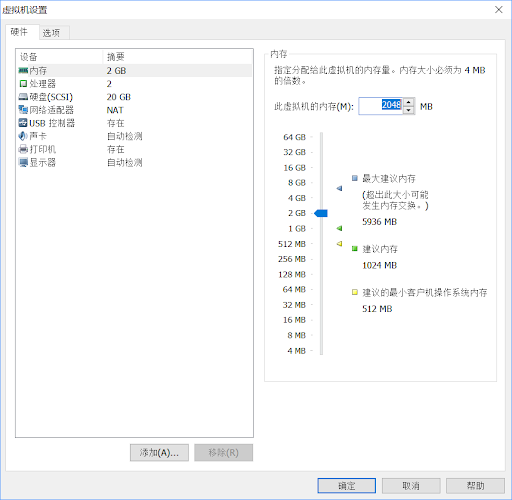The width and height of the screenshot is (512, 500).
Task: Click the 摘要 column header
Action: (x=178, y=57)
